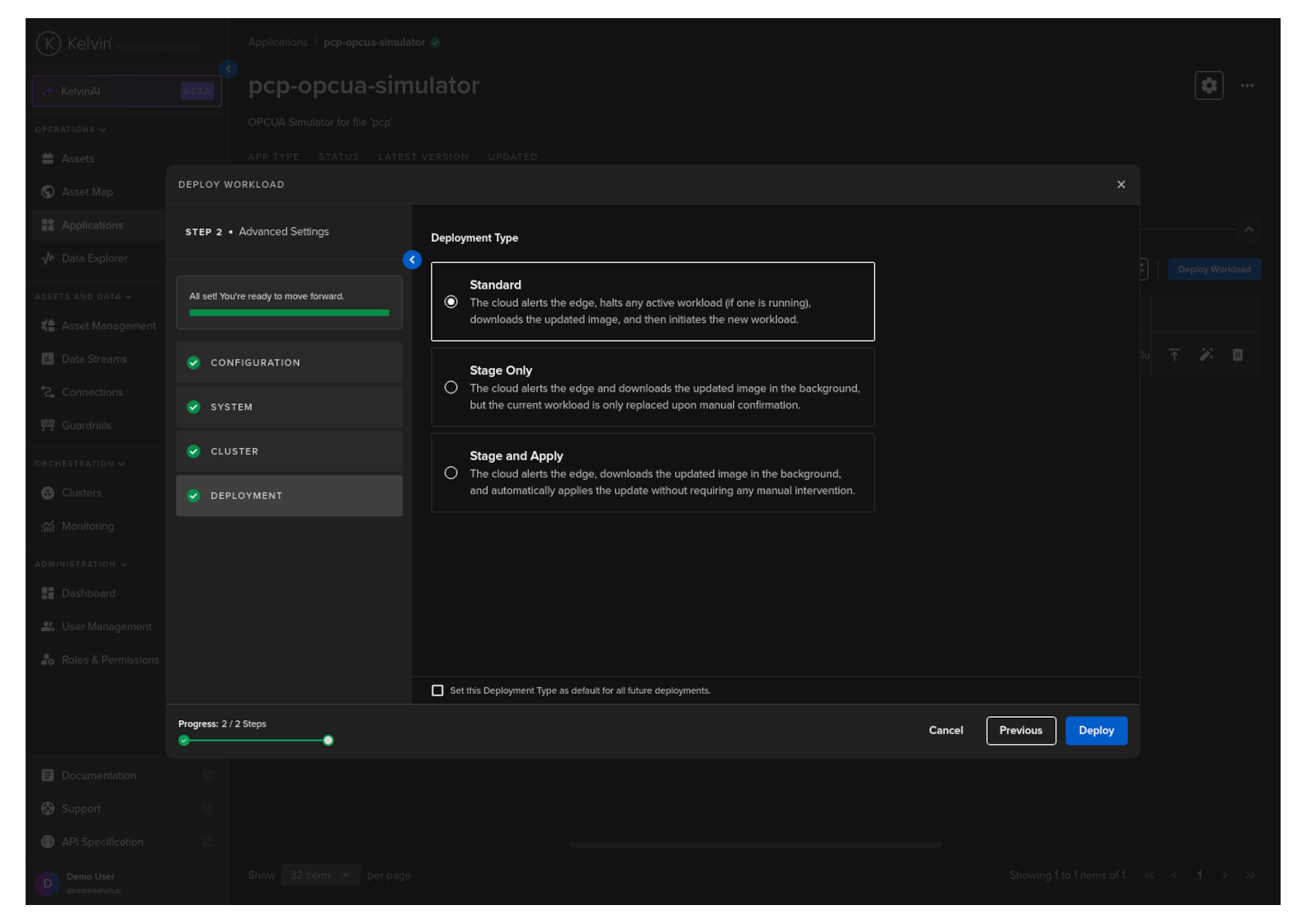Click the magic wand edit icon
The width and height of the screenshot is (1307, 924).
tap(1206, 355)
